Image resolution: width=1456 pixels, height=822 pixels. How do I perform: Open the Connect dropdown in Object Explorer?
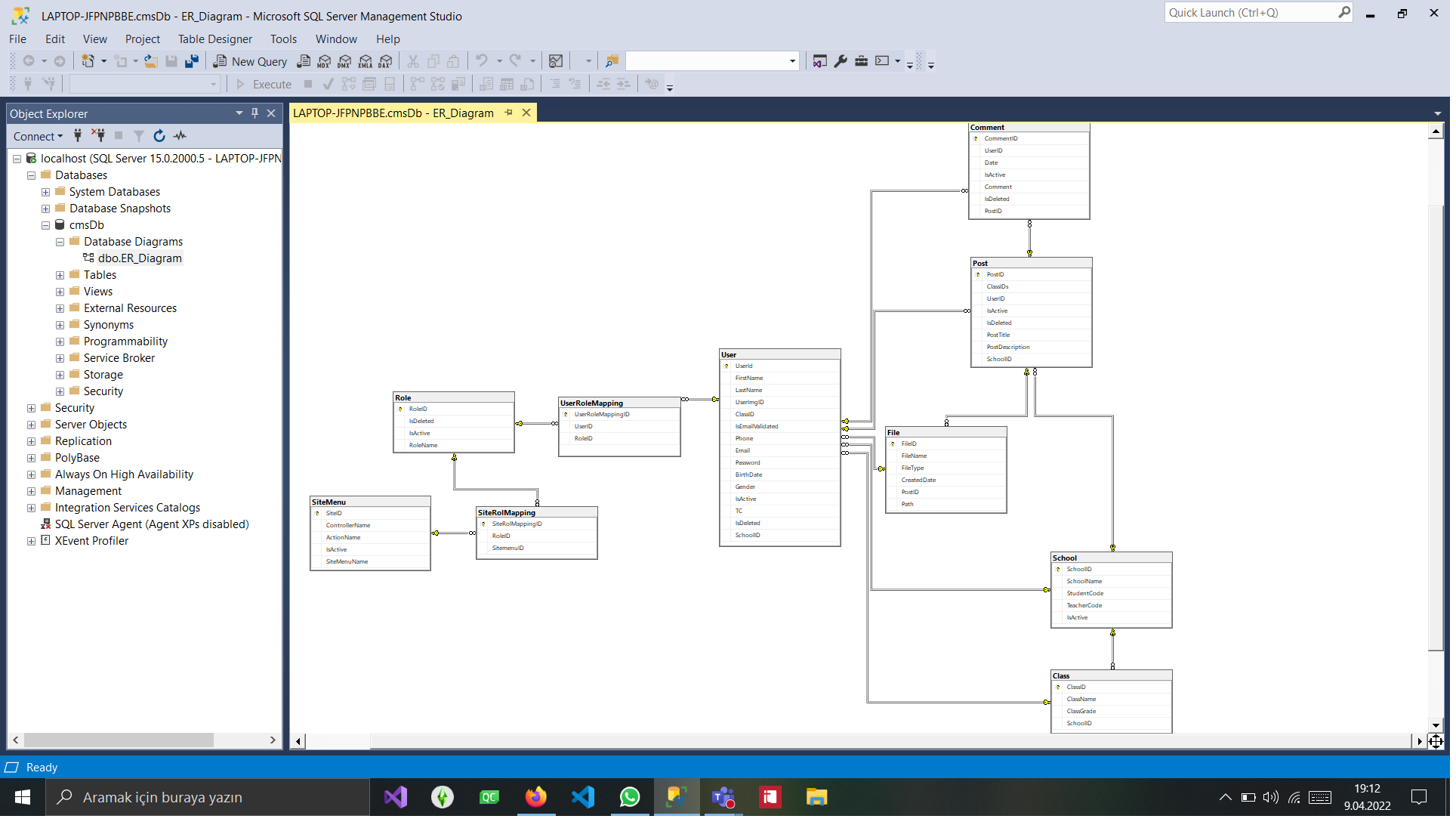point(38,137)
